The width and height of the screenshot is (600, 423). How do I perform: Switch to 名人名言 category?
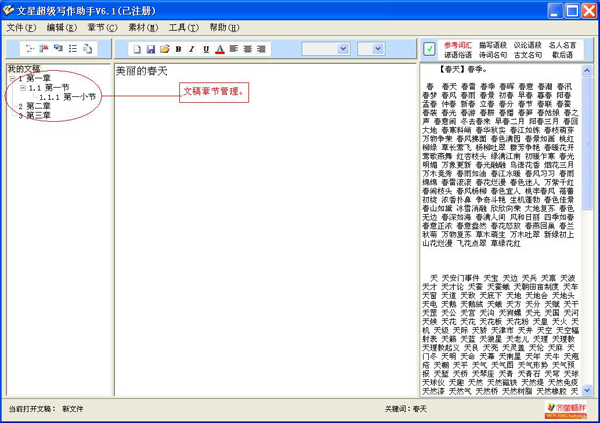(x=563, y=44)
